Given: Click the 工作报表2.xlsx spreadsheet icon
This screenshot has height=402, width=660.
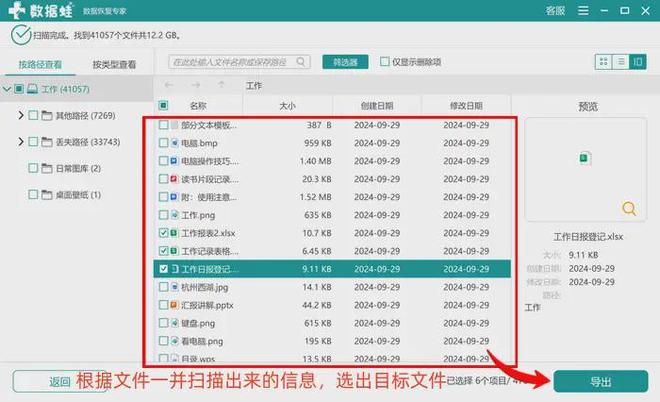Looking at the screenshot, I should 174,233.
